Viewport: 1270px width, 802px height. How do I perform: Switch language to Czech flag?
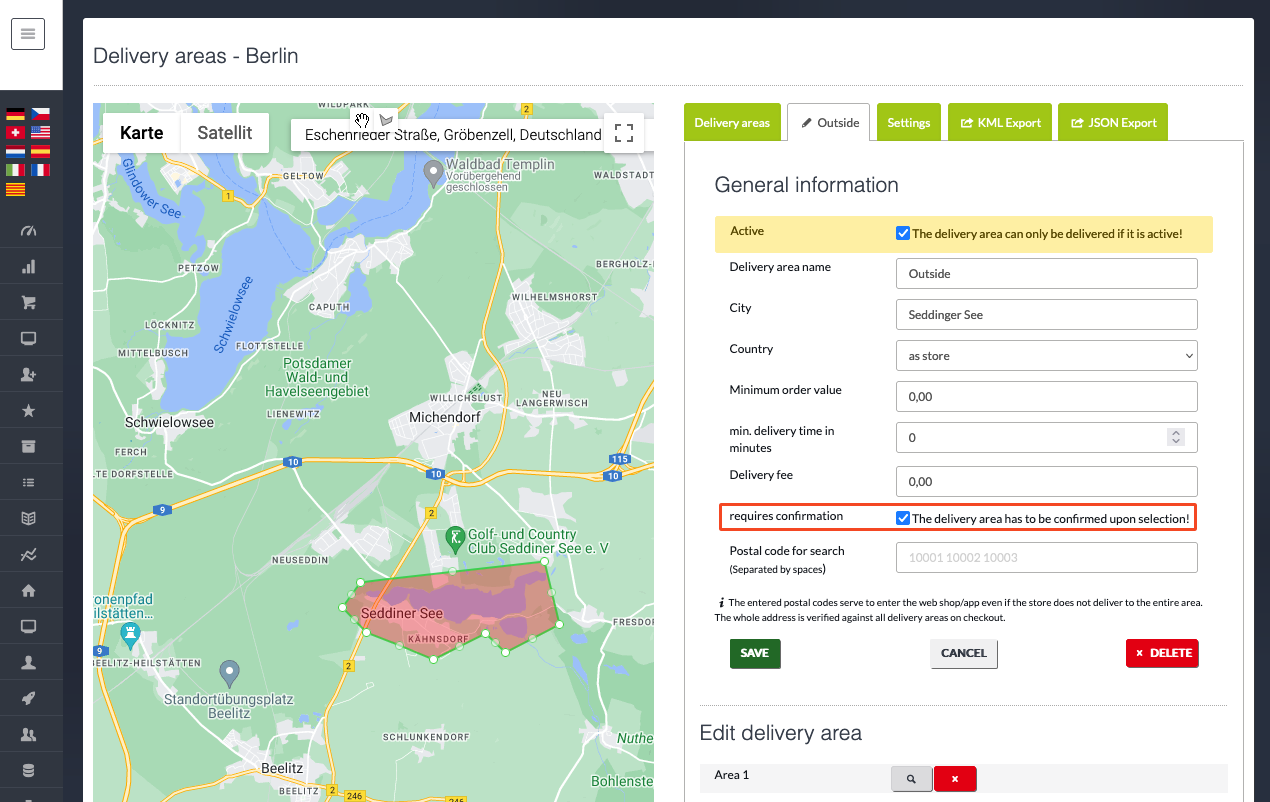coord(40,114)
